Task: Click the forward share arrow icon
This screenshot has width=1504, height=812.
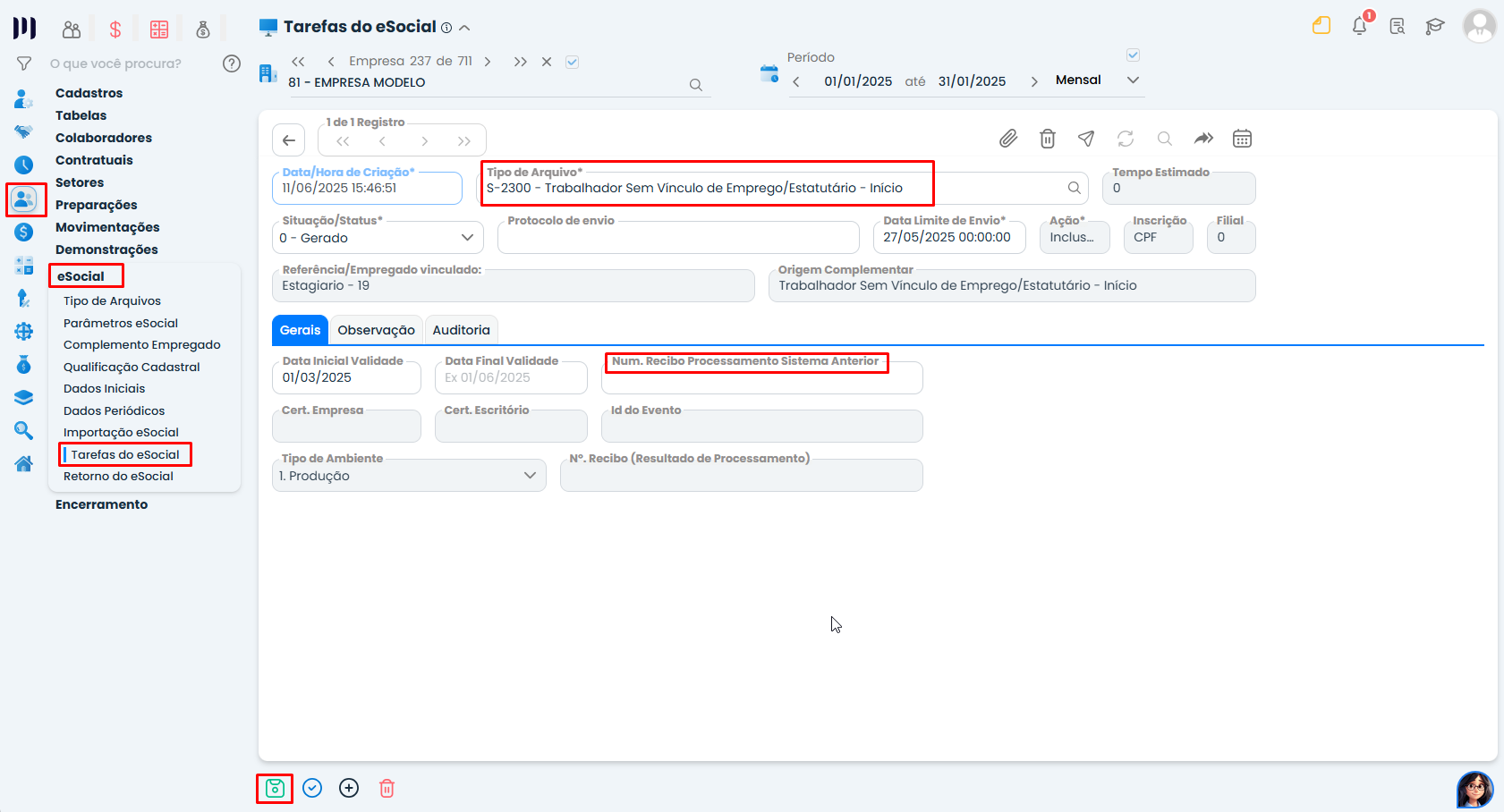Action: (x=1203, y=139)
